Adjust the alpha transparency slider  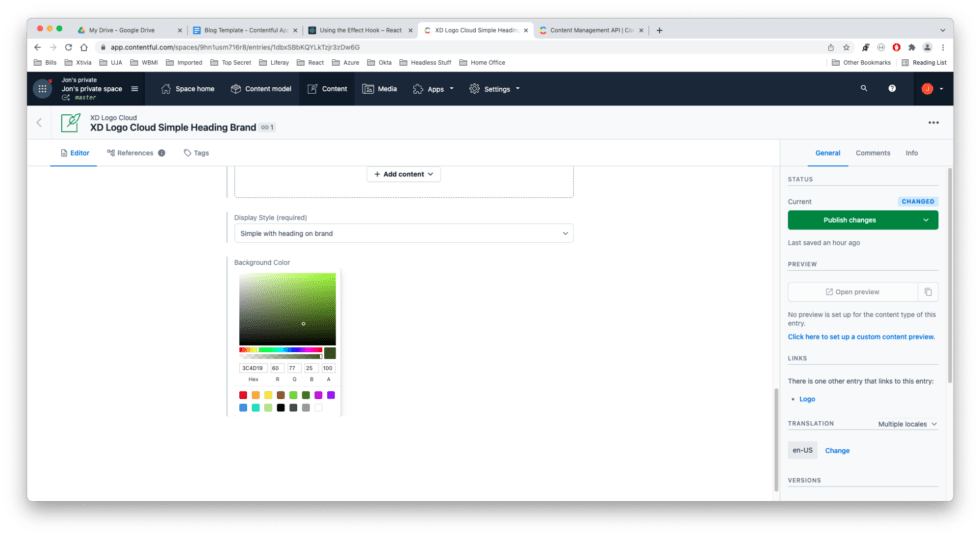[x=281, y=356]
